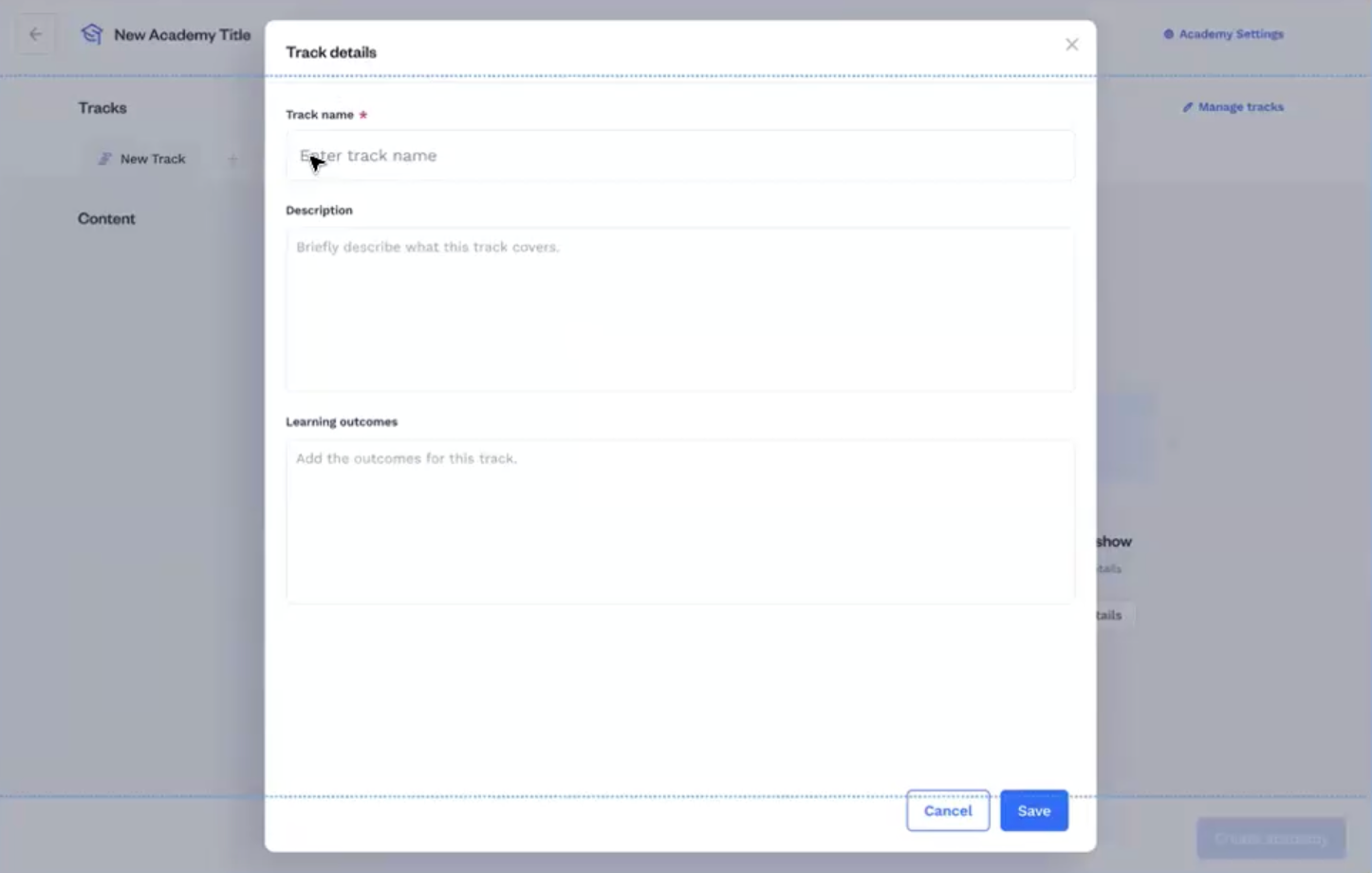This screenshot has width=1372, height=873.
Task: Click the track icon on New Track tab
Action: [x=105, y=158]
